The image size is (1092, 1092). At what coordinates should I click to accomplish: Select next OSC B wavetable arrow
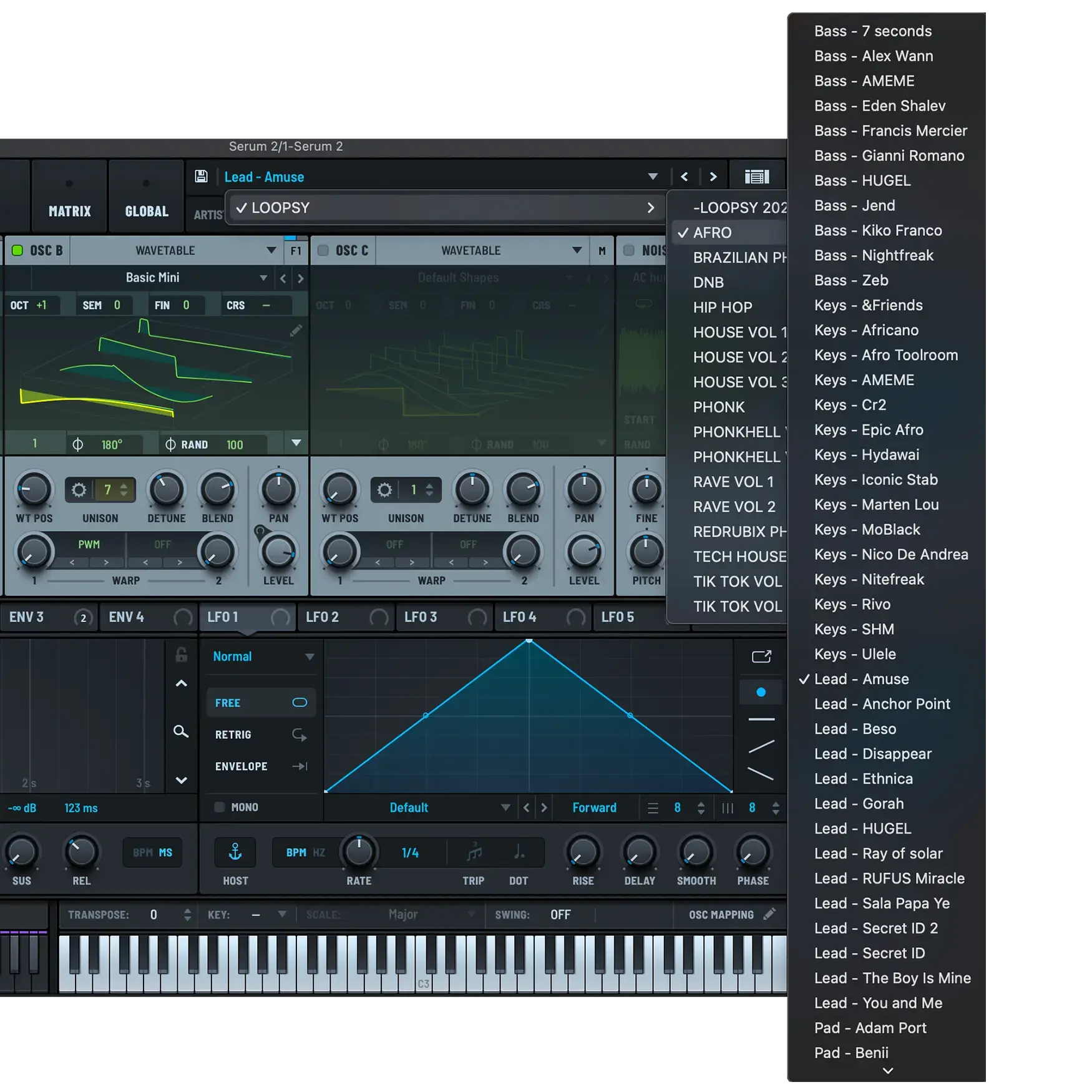(301, 278)
